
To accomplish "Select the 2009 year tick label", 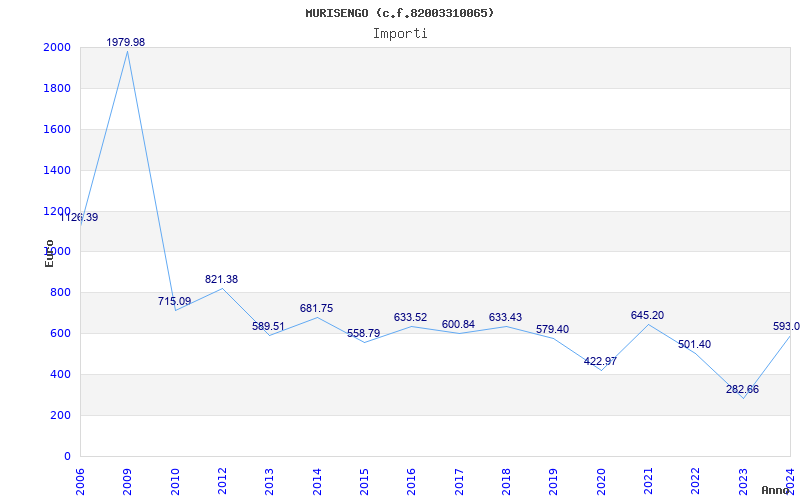I will (x=128, y=481).
